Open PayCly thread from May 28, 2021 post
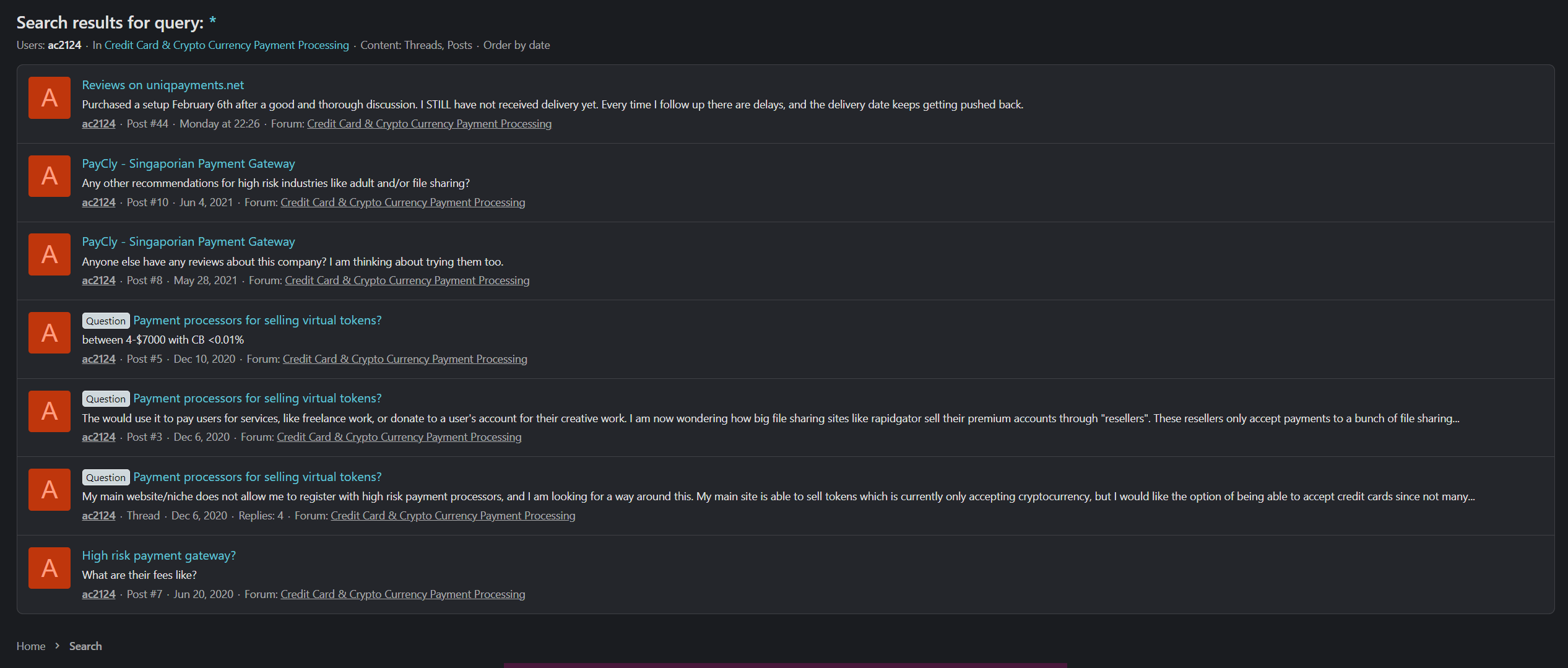Viewport: 1568px width, 668px height. [x=188, y=241]
